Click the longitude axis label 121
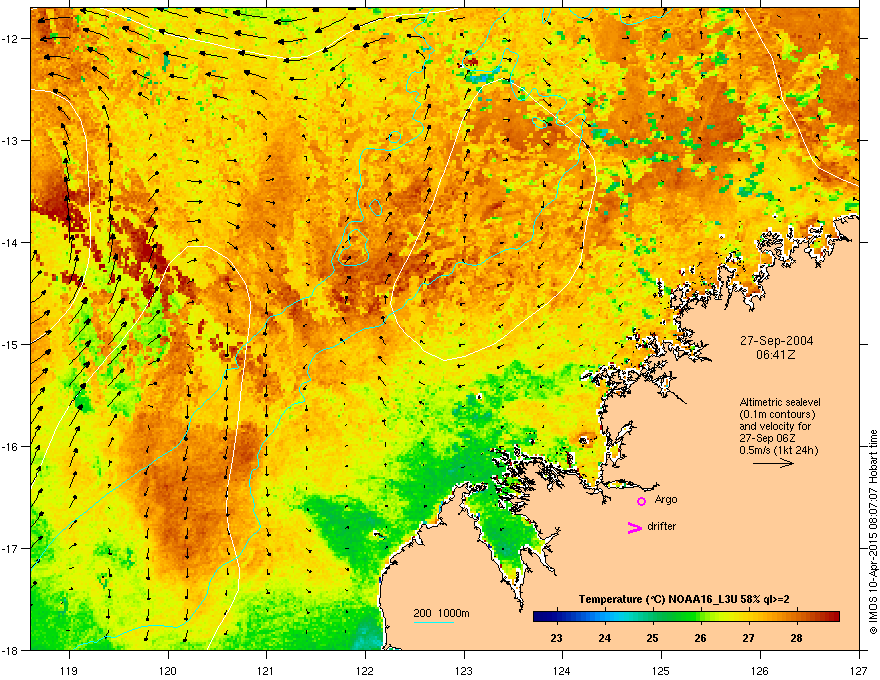Image resolution: width=880 pixels, height=680 pixels. tap(266, 670)
